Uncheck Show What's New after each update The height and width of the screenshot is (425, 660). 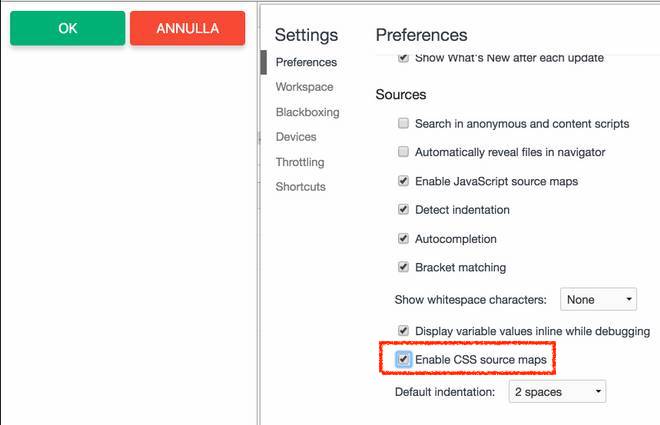(404, 58)
